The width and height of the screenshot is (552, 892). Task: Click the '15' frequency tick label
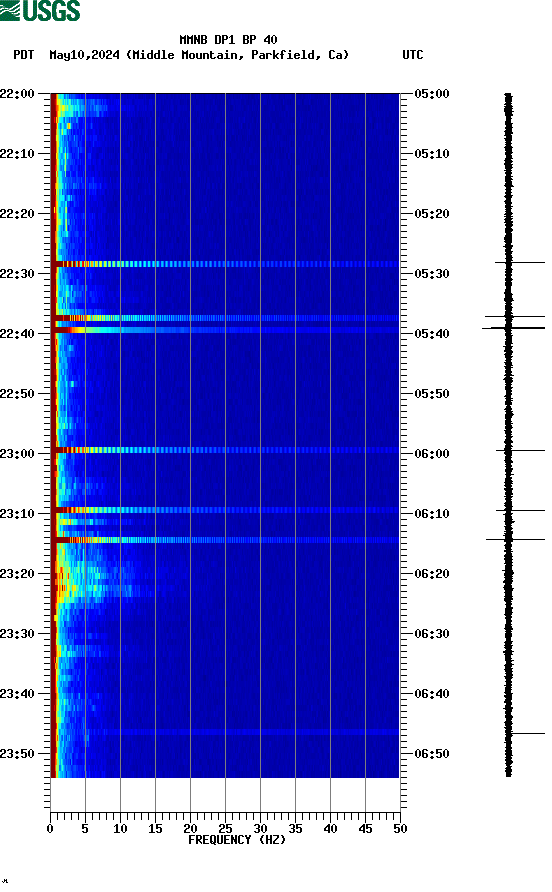pyautogui.click(x=155, y=829)
